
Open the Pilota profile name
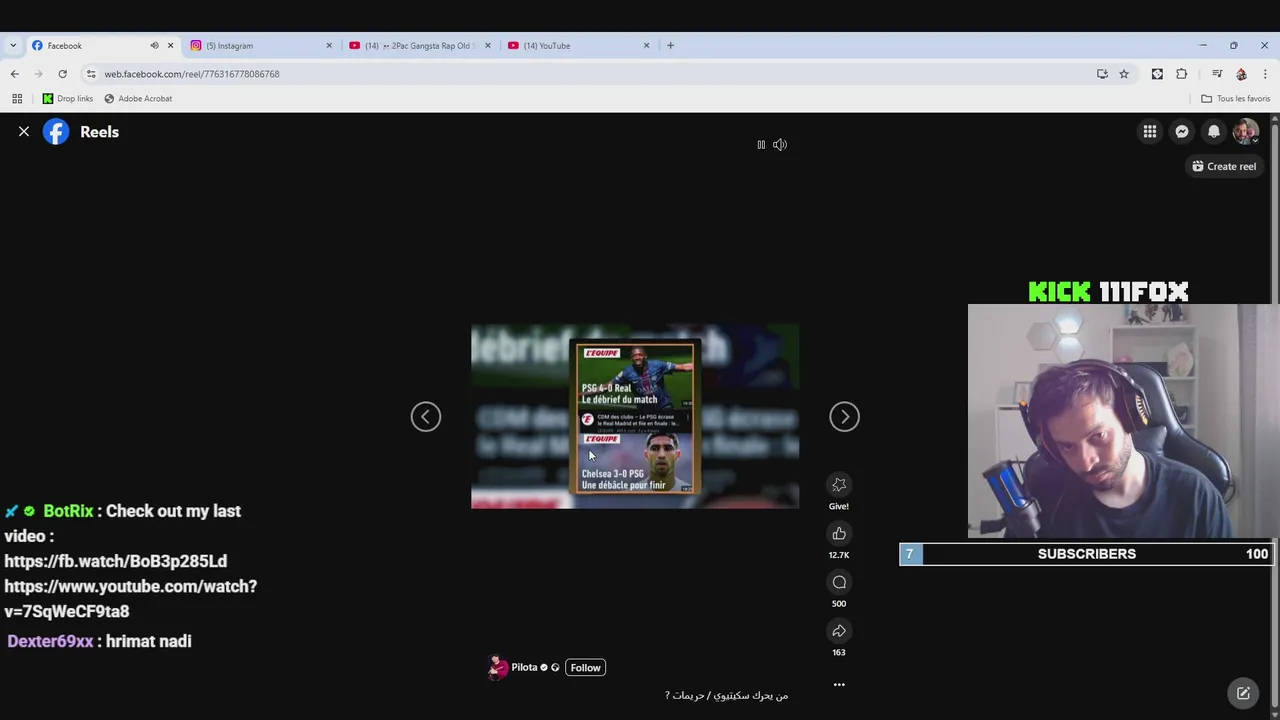(524, 668)
